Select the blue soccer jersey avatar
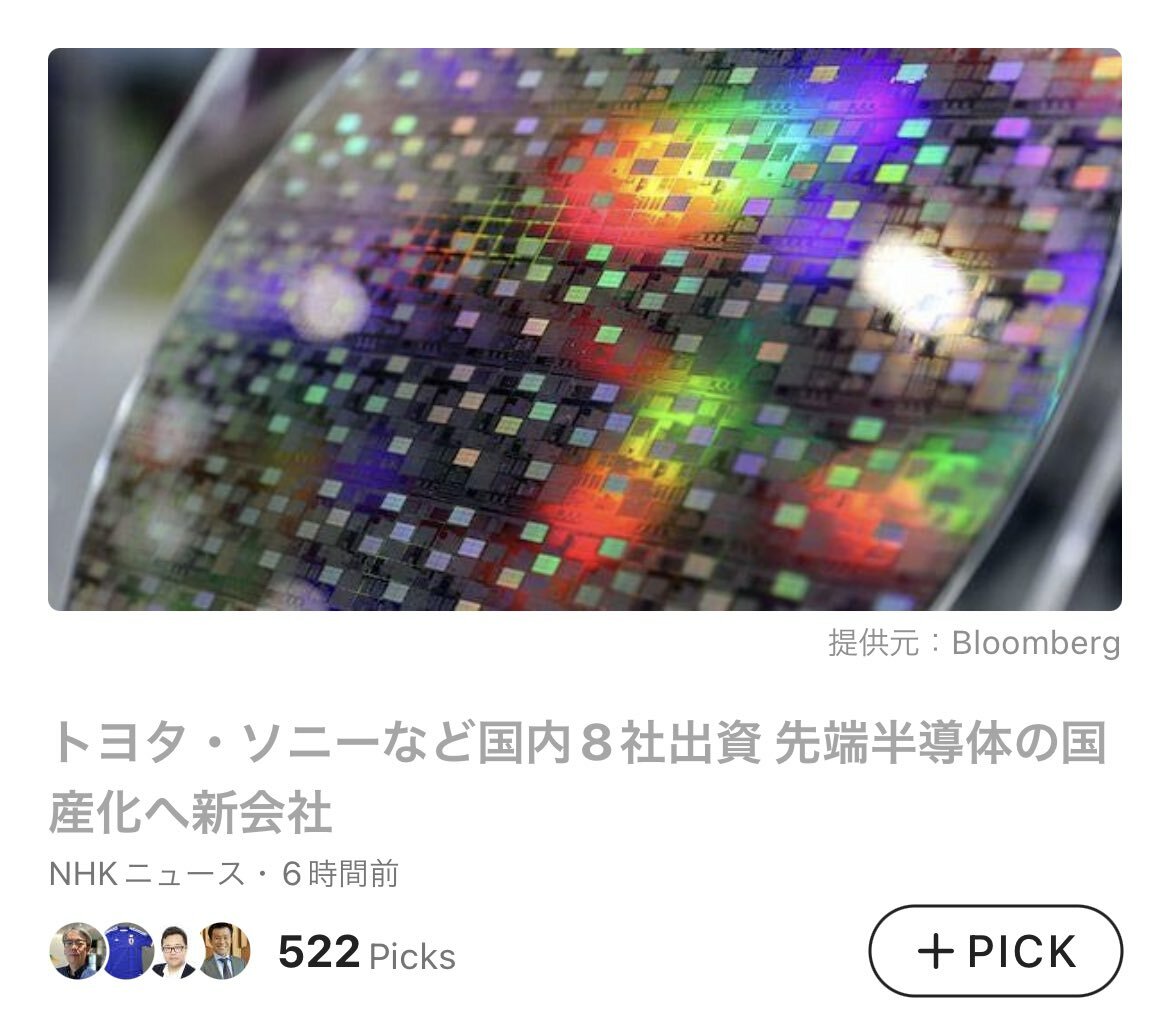 tap(127, 951)
